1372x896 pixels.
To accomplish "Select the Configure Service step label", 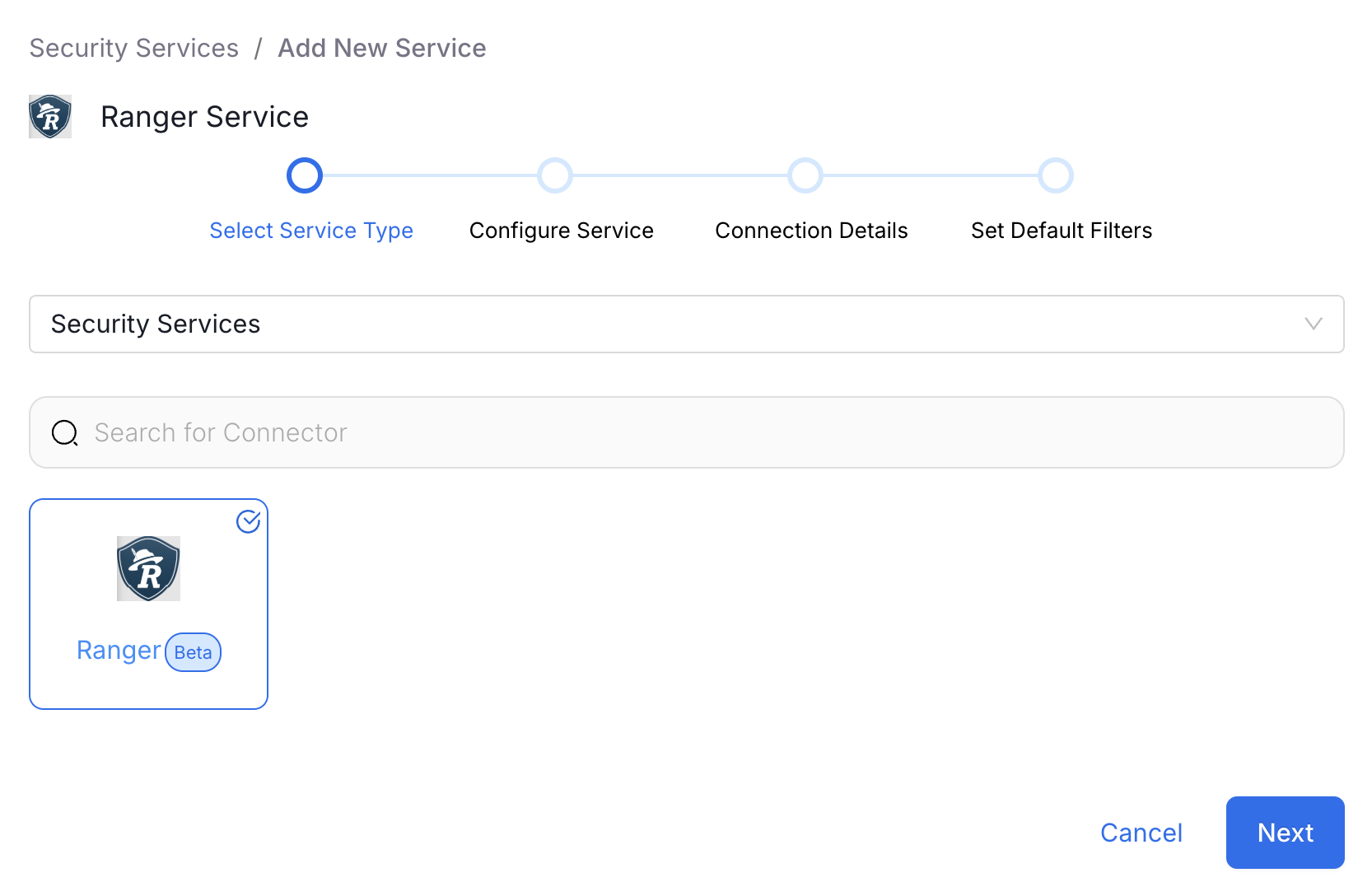I will click(x=561, y=231).
